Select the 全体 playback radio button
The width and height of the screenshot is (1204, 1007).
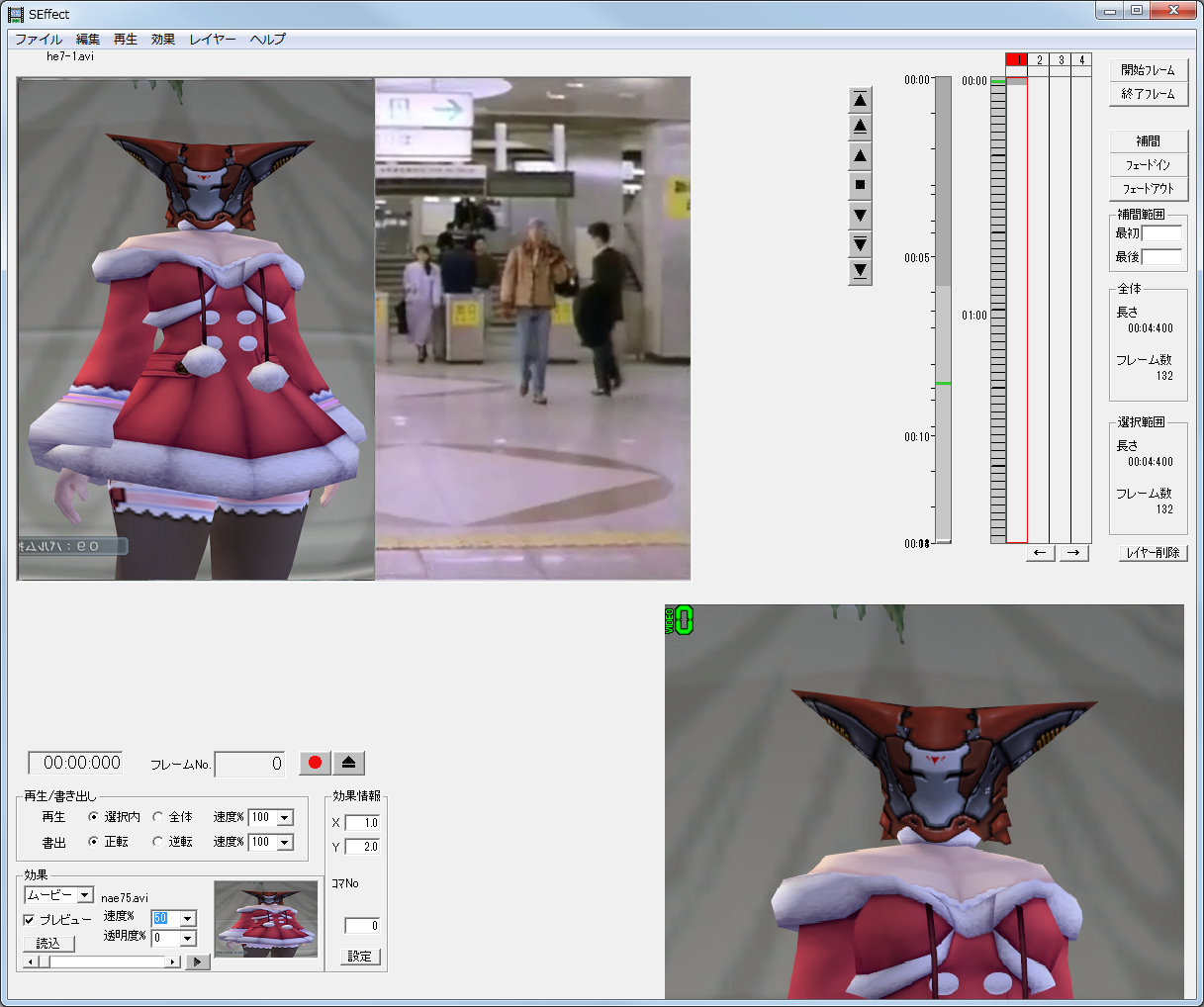tap(158, 817)
